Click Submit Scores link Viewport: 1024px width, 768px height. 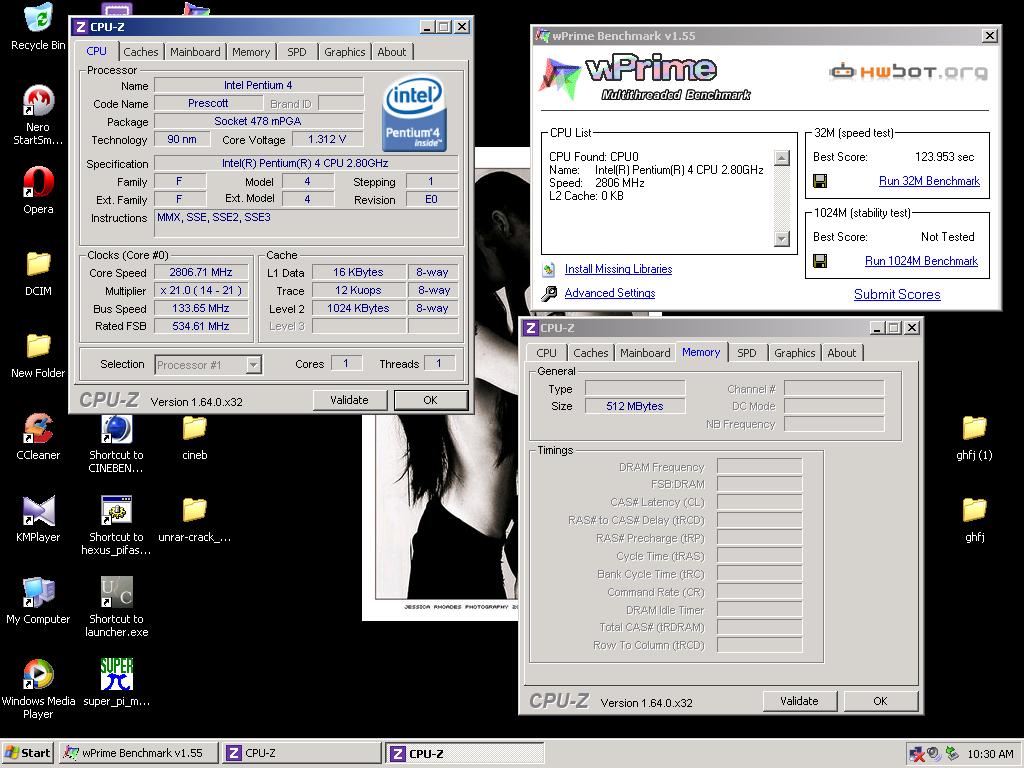[x=897, y=295]
